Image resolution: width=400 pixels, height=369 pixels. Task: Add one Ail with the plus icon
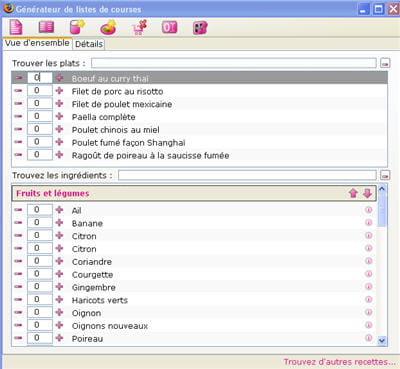pos(59,210)
